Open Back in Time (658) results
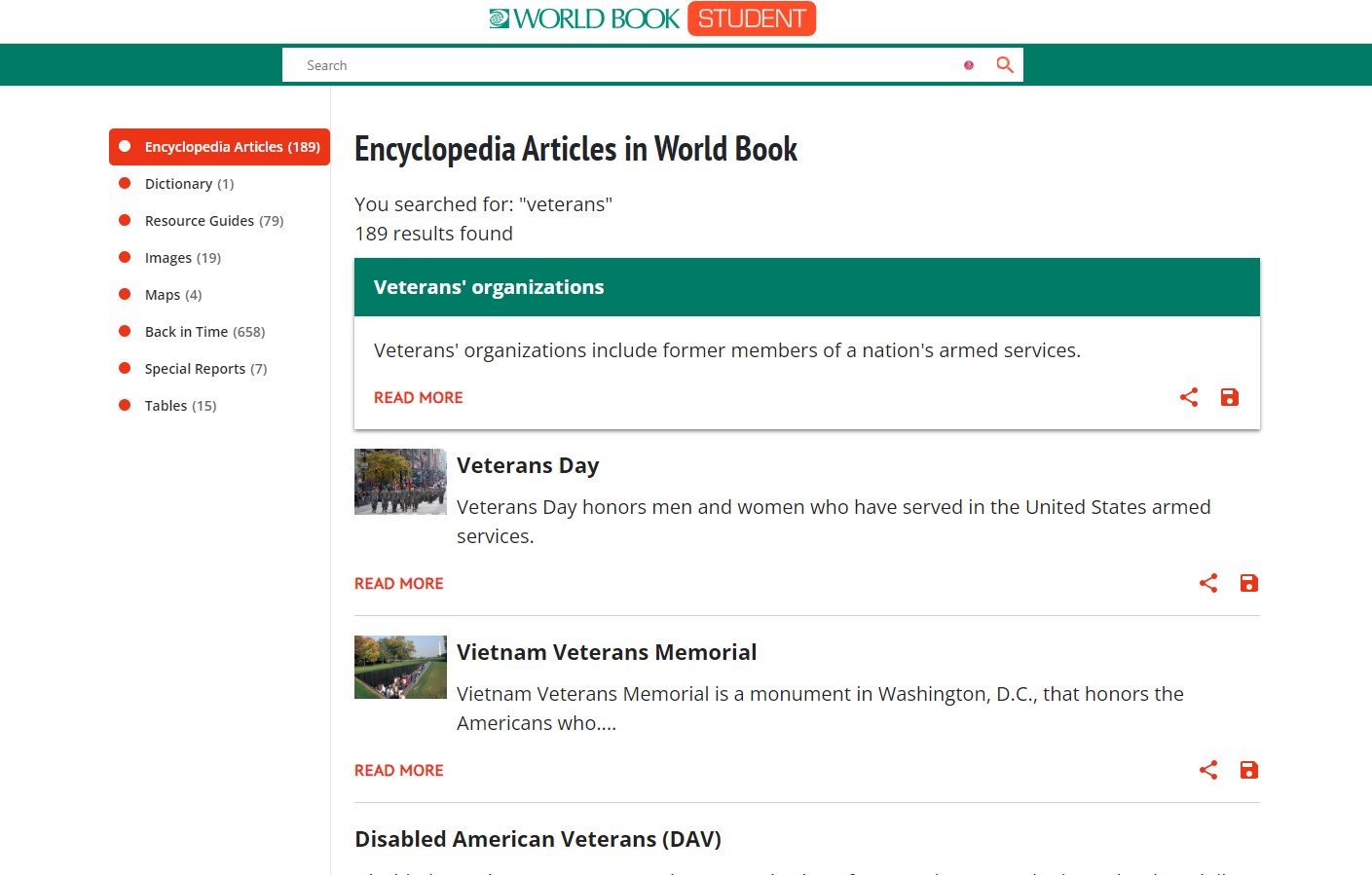 click(204, 332)
